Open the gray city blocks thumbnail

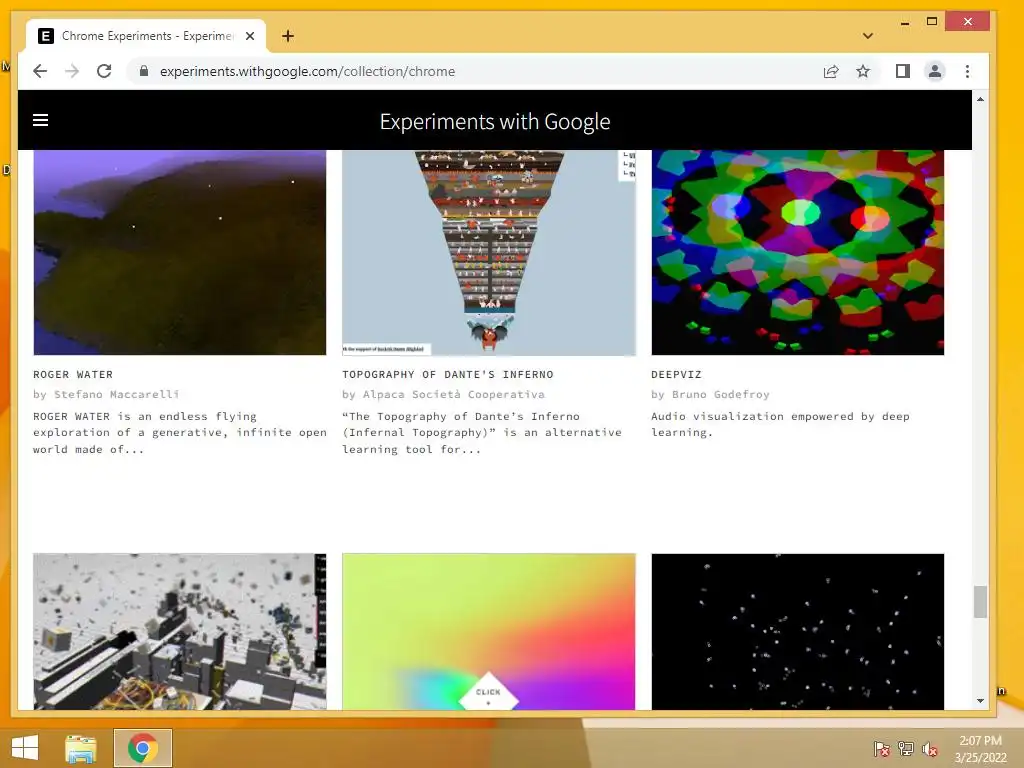[180, 632]
